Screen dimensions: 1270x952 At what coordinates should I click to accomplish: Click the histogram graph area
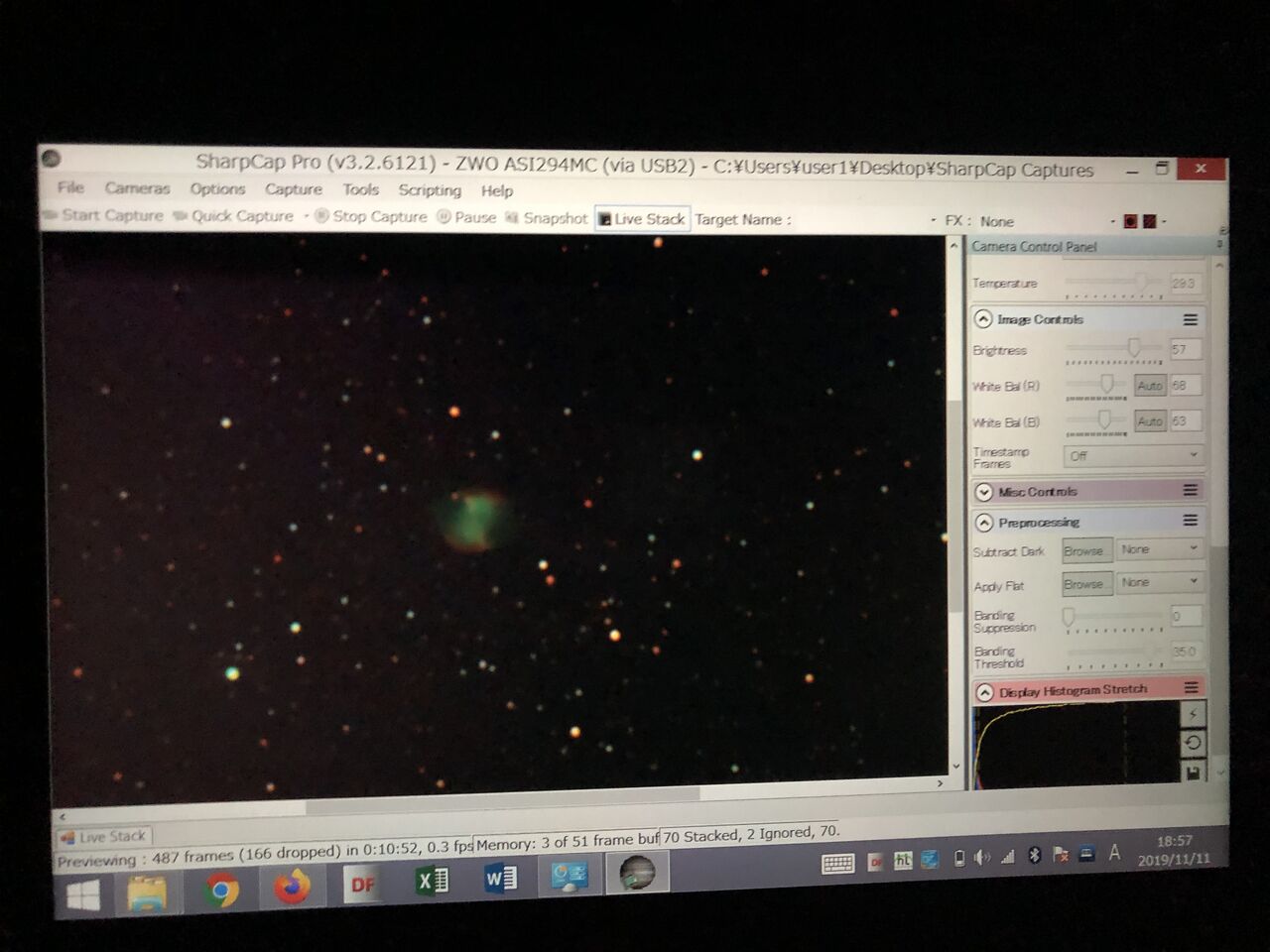[1076, 746]
